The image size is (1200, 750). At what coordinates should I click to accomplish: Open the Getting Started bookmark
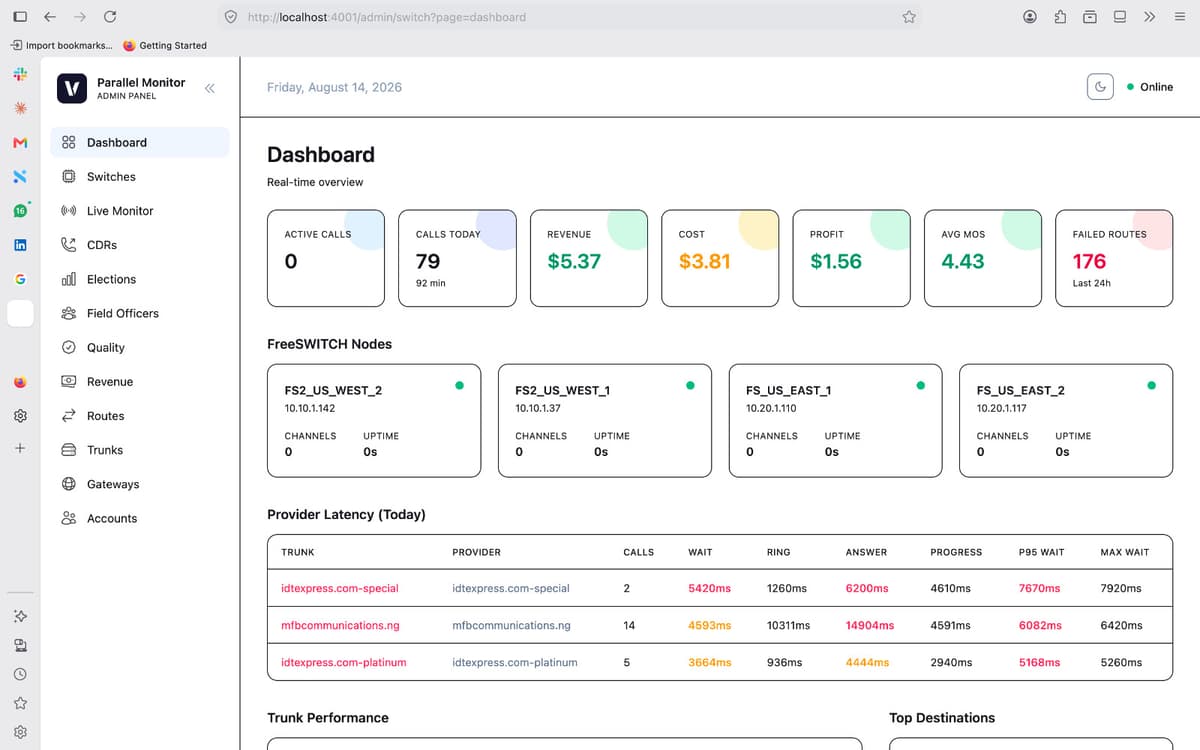pyautogui.click(x=165, y=45)
